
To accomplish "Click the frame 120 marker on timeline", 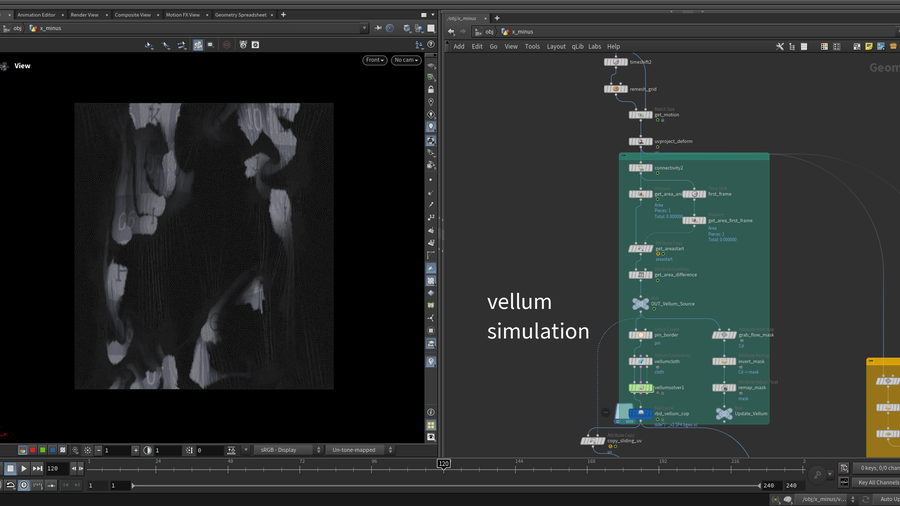I will pyautogui.click(x=442, y=464).
